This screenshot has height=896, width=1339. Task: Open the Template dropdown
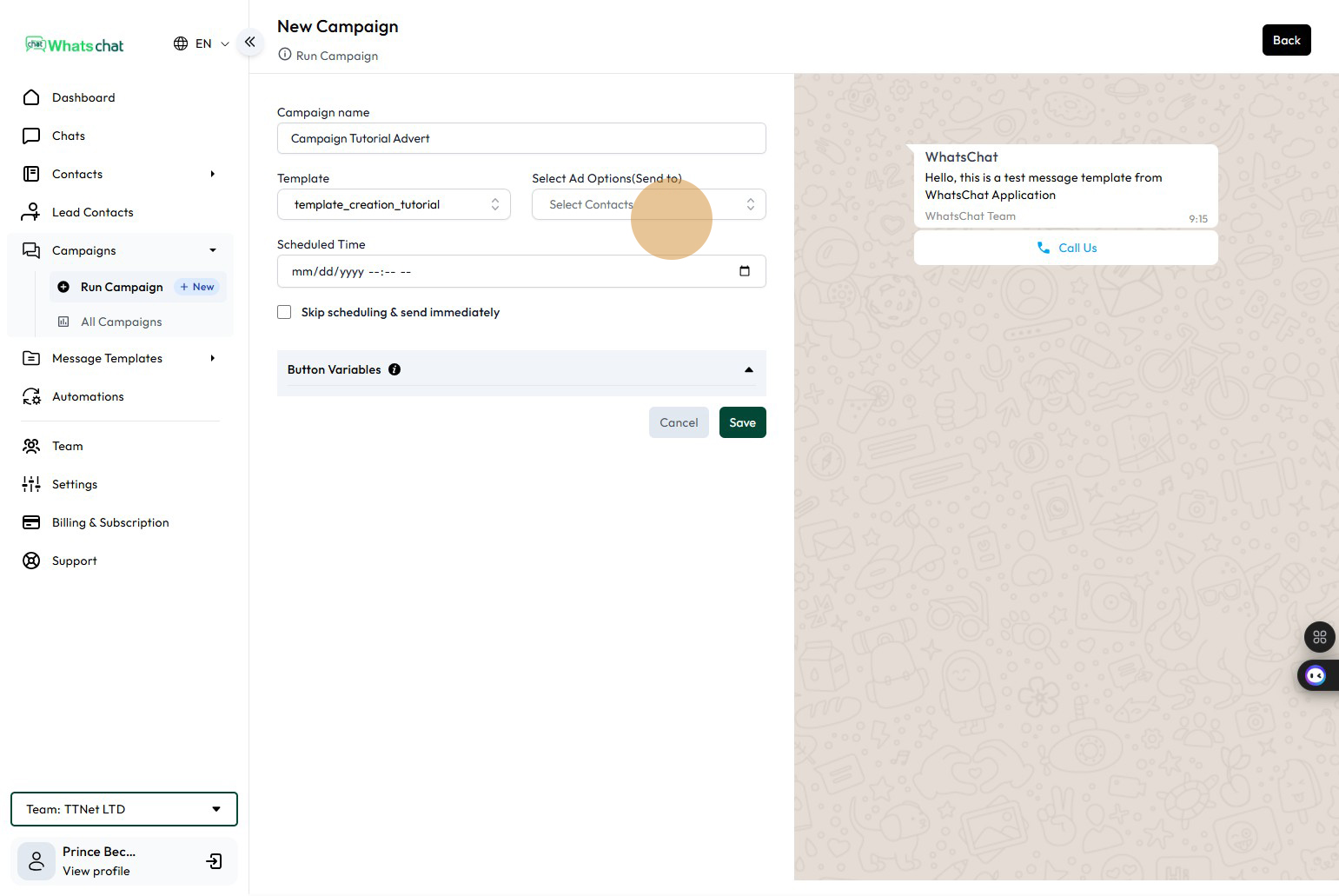[394, 204]
